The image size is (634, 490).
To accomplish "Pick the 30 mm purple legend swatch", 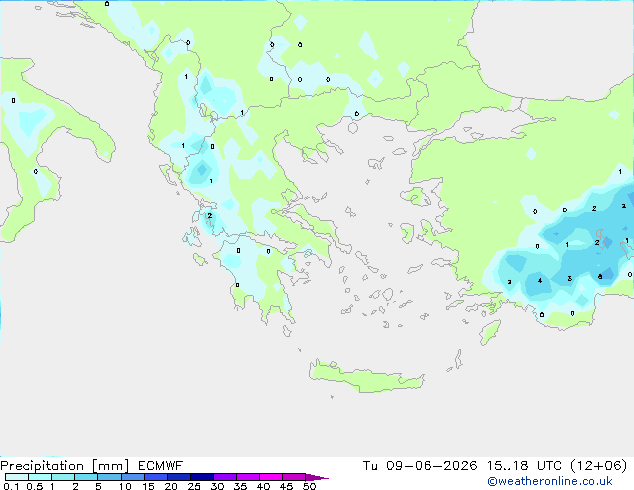I will click(224, 477).
